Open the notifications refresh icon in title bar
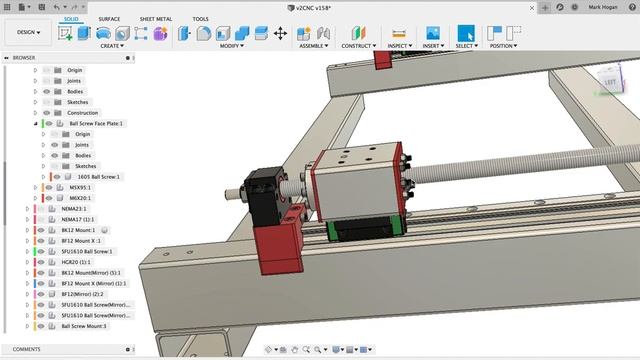640x360 pixels. (560, 7)
